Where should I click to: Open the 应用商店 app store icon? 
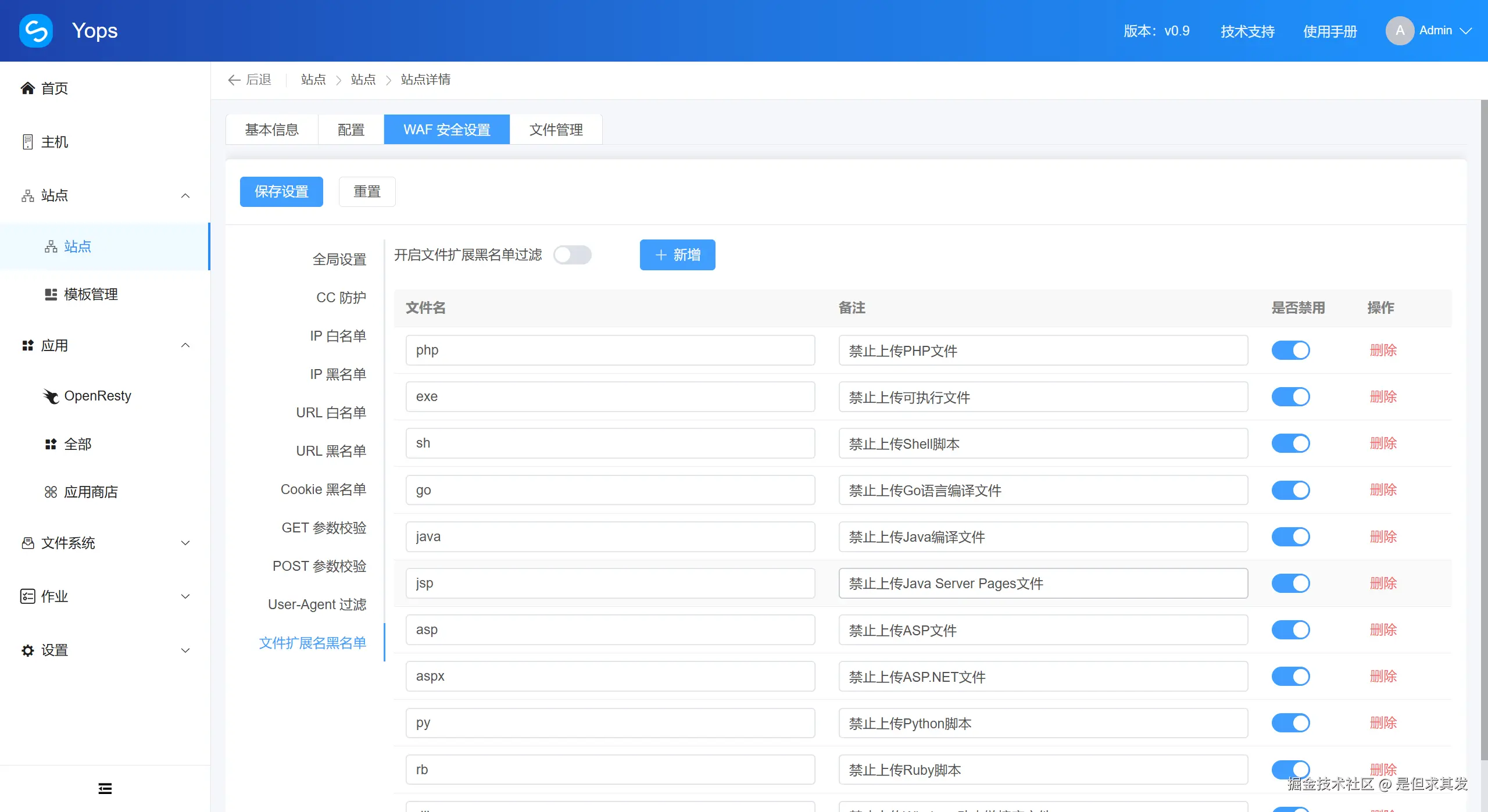coord(51,492)
